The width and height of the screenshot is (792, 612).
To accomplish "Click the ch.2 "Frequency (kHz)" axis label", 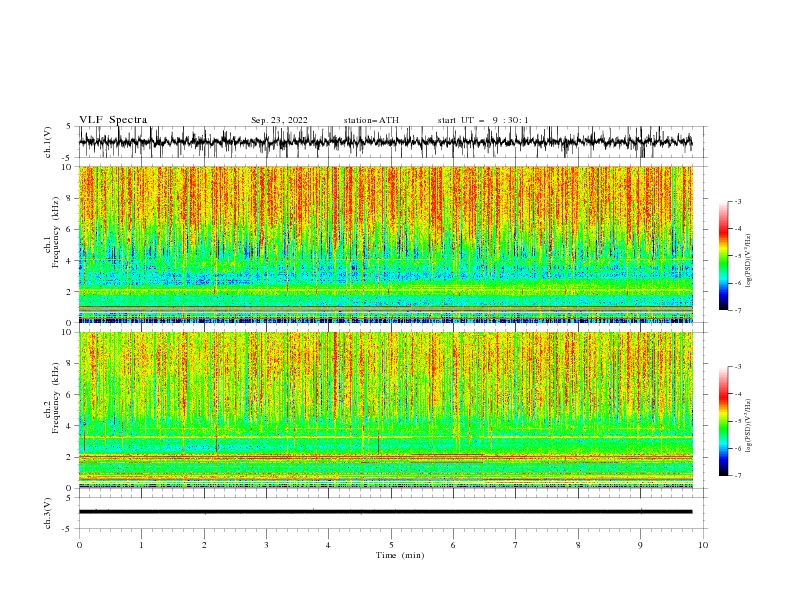I will click(x=56, y=397).
